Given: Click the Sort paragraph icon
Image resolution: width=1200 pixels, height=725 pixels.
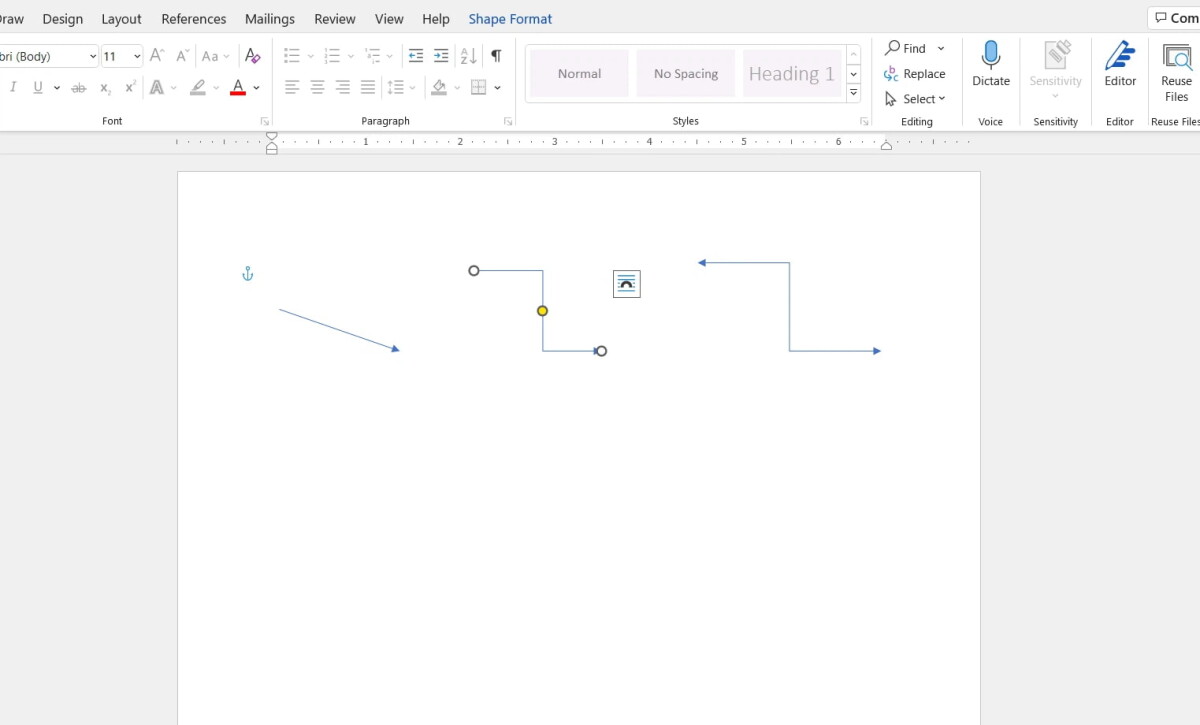Looking at the screenshot, I should 468,56.
